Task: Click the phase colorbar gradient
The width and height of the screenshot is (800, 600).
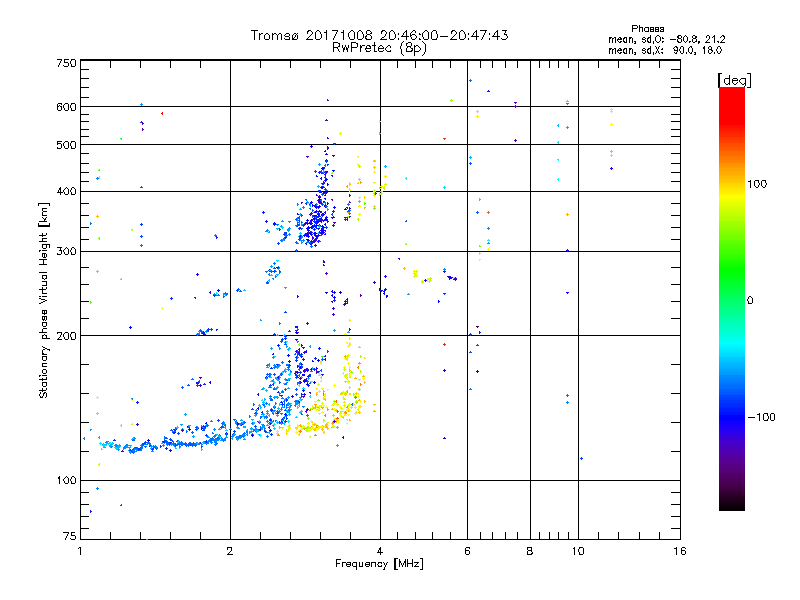Action: point(732,298)
